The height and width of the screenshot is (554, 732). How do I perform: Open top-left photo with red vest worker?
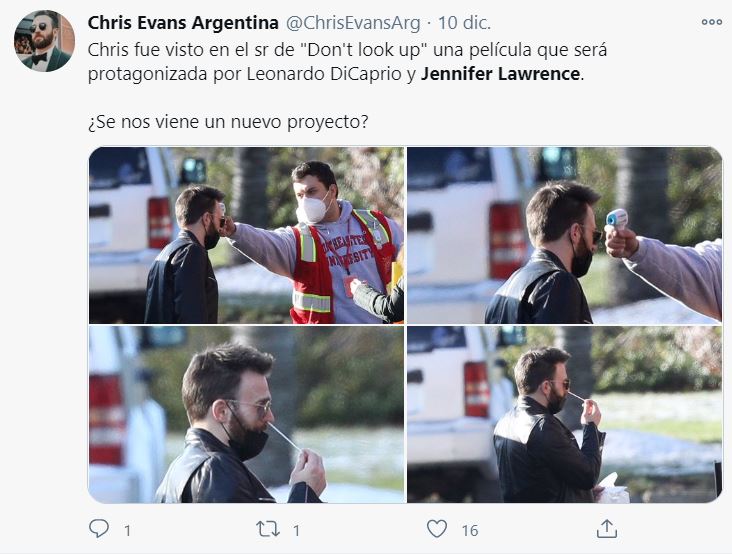[x=246, y=235]
